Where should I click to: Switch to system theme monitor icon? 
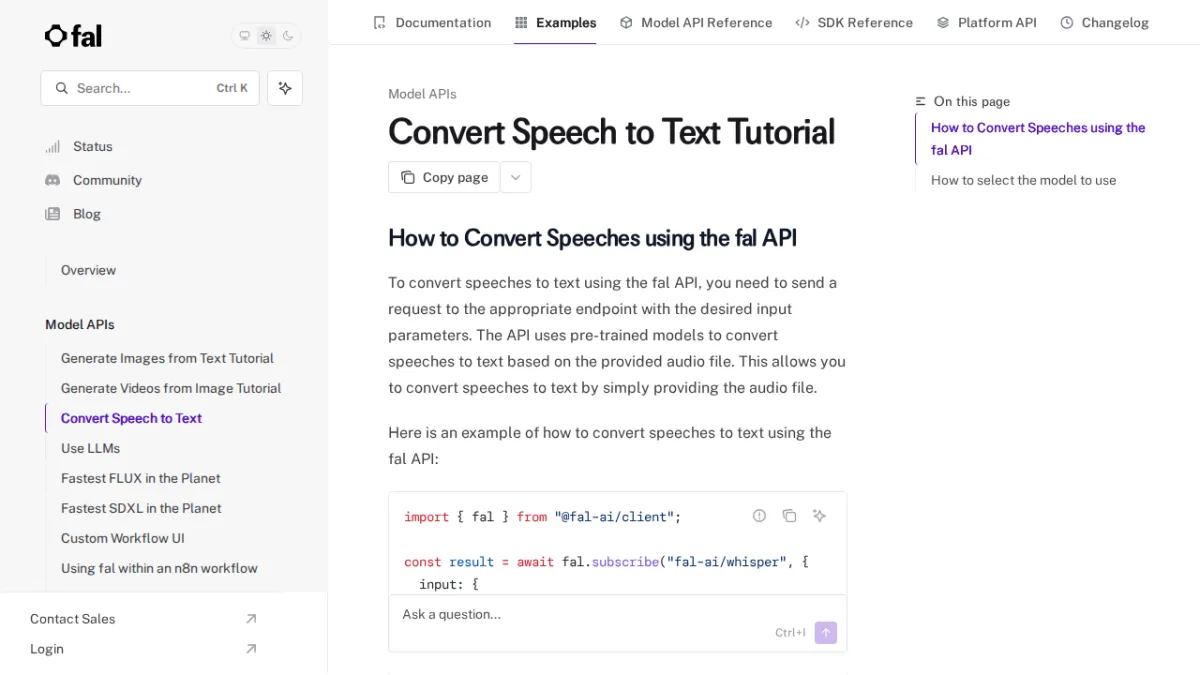point(244,36)
